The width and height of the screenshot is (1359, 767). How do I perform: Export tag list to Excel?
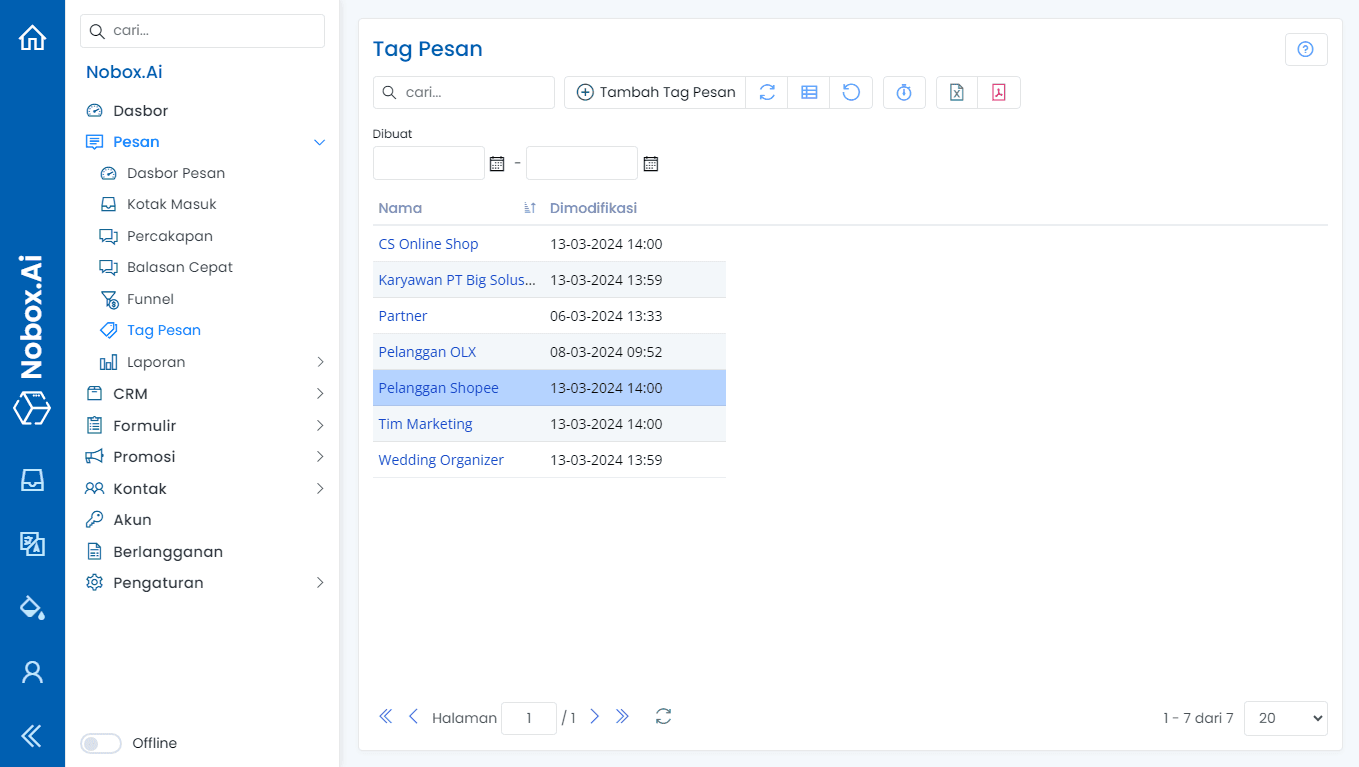(957, 93)
